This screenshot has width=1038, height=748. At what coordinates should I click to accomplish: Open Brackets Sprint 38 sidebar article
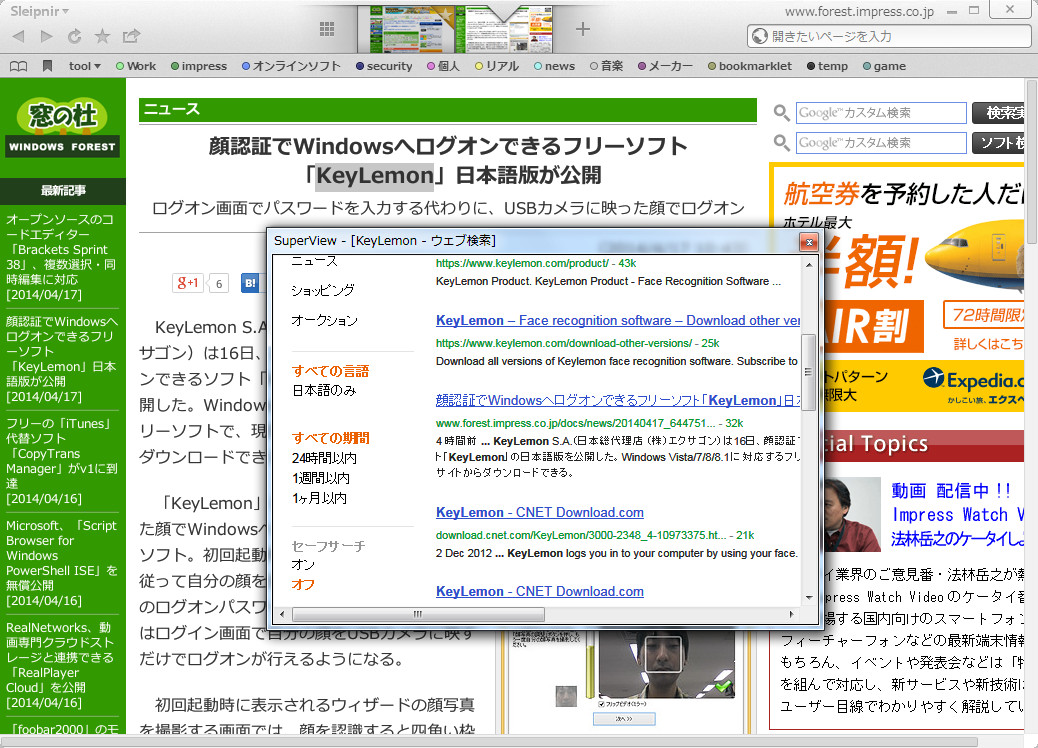click(62, 257)
